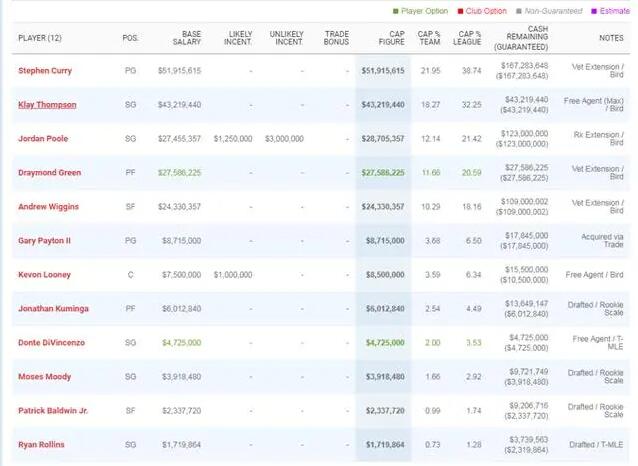
Task: Open Gary Payton II player link
Action: click(44, 241)
